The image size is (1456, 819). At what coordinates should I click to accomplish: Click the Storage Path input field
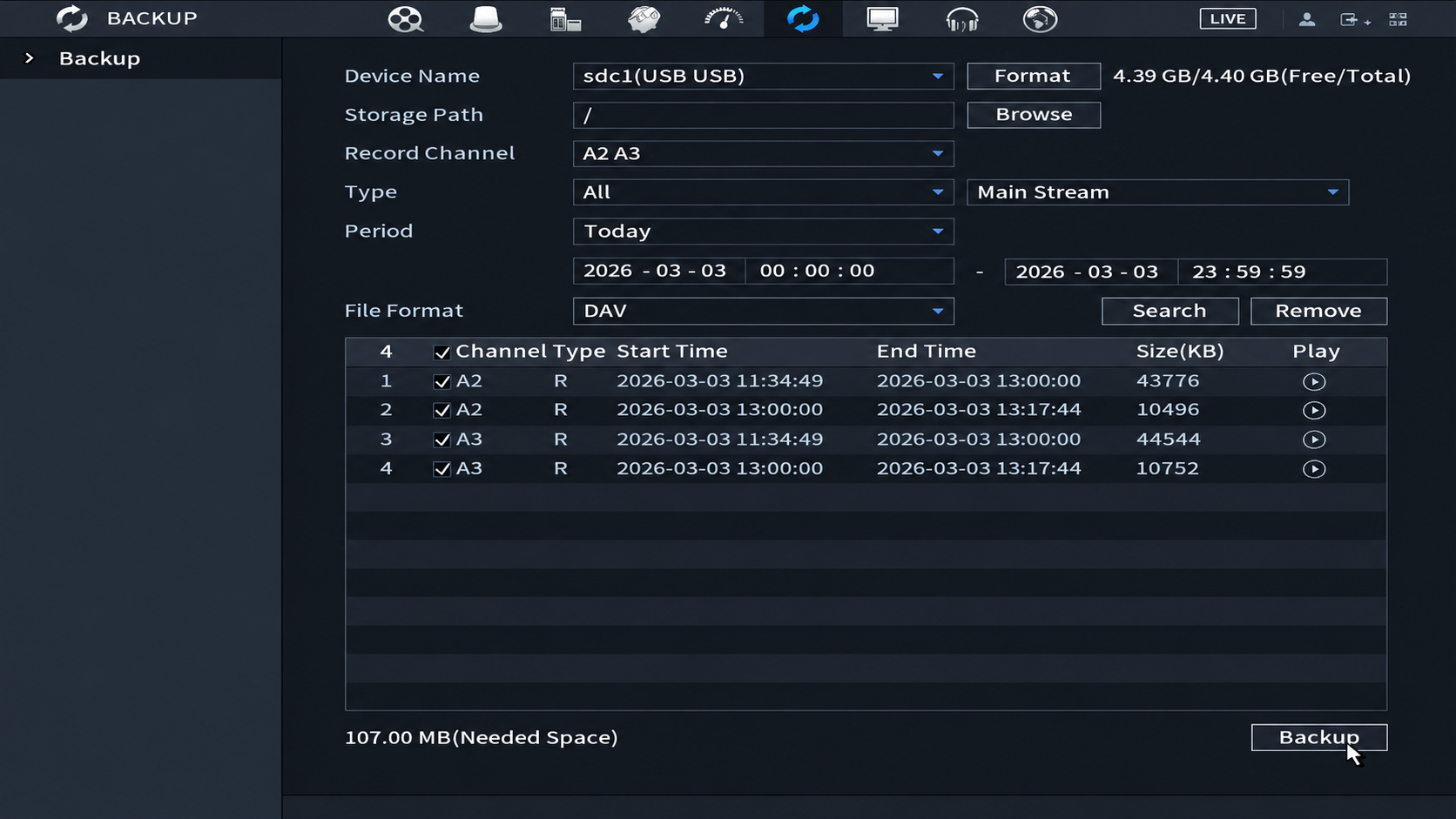[763, 115]
